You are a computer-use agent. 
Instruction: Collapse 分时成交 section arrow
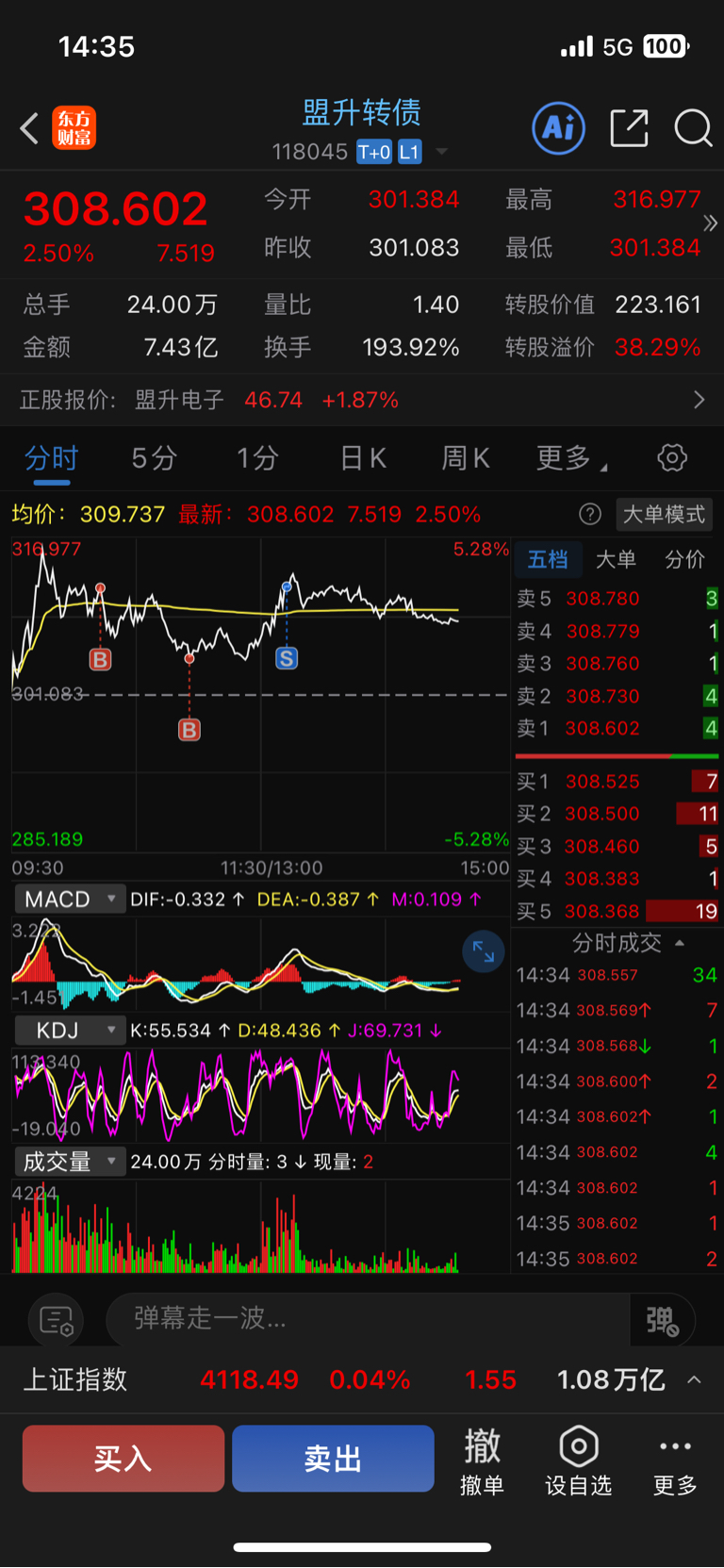click(x=680, y=943)
